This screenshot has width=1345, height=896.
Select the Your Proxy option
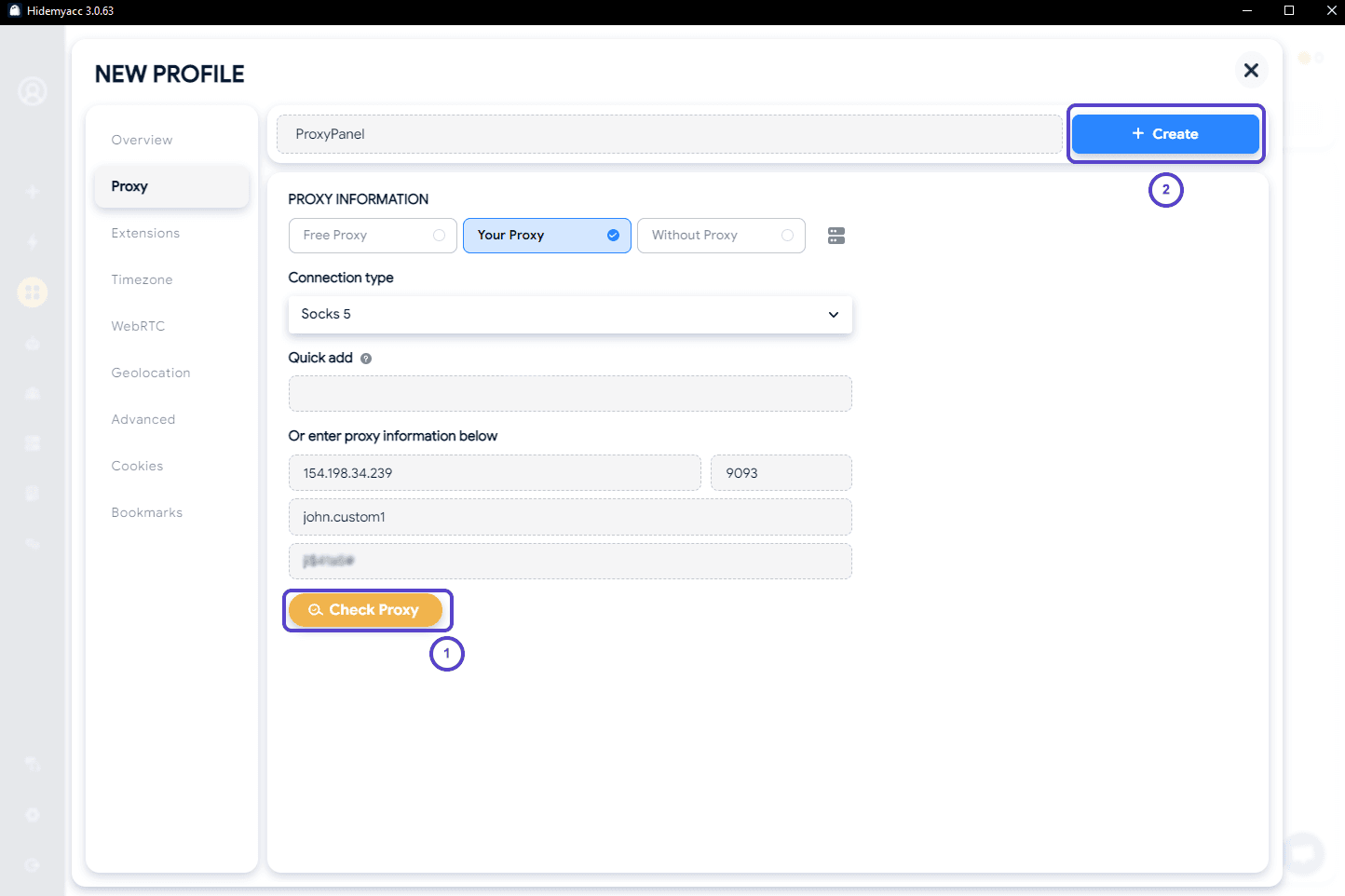[x=547, y=236]
